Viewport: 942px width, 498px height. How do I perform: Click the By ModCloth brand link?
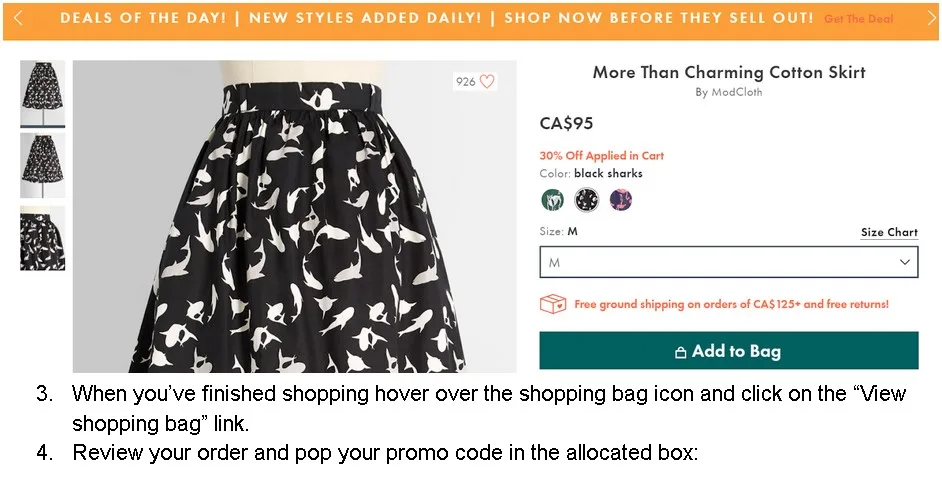click(x=728, y=92)
